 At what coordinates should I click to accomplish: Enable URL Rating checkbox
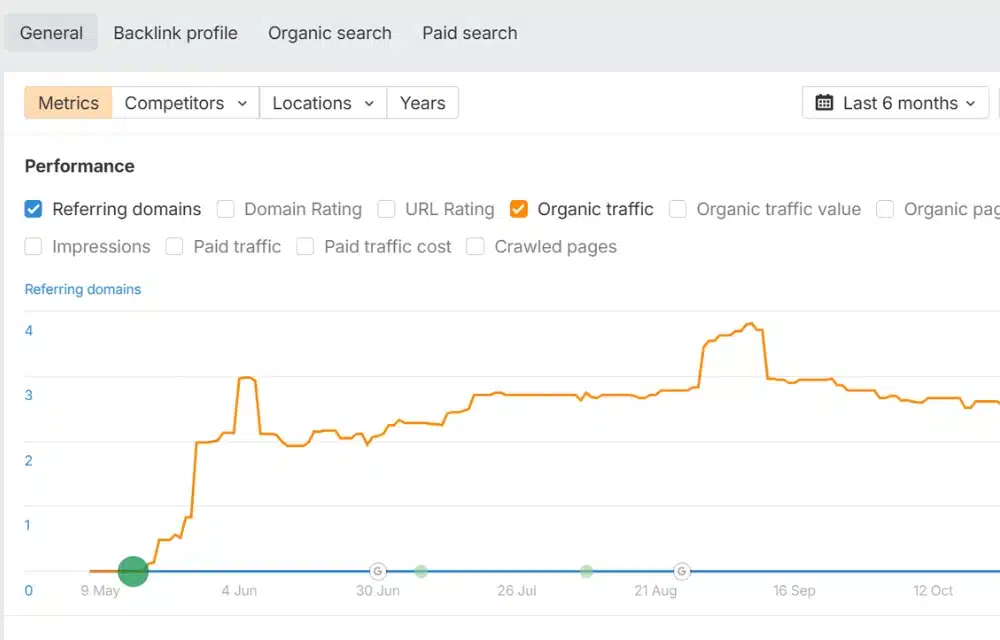(386, 209)
